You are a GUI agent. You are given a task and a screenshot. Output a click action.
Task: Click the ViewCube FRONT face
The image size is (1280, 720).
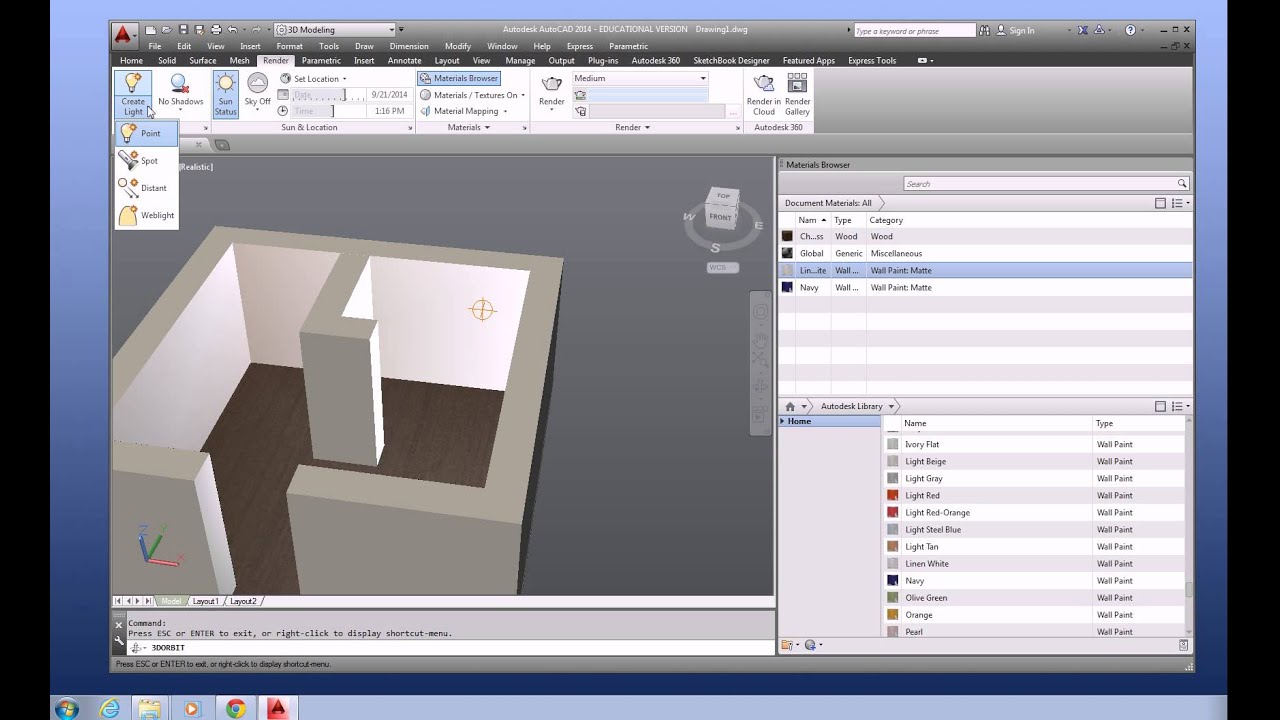point(720,216)
